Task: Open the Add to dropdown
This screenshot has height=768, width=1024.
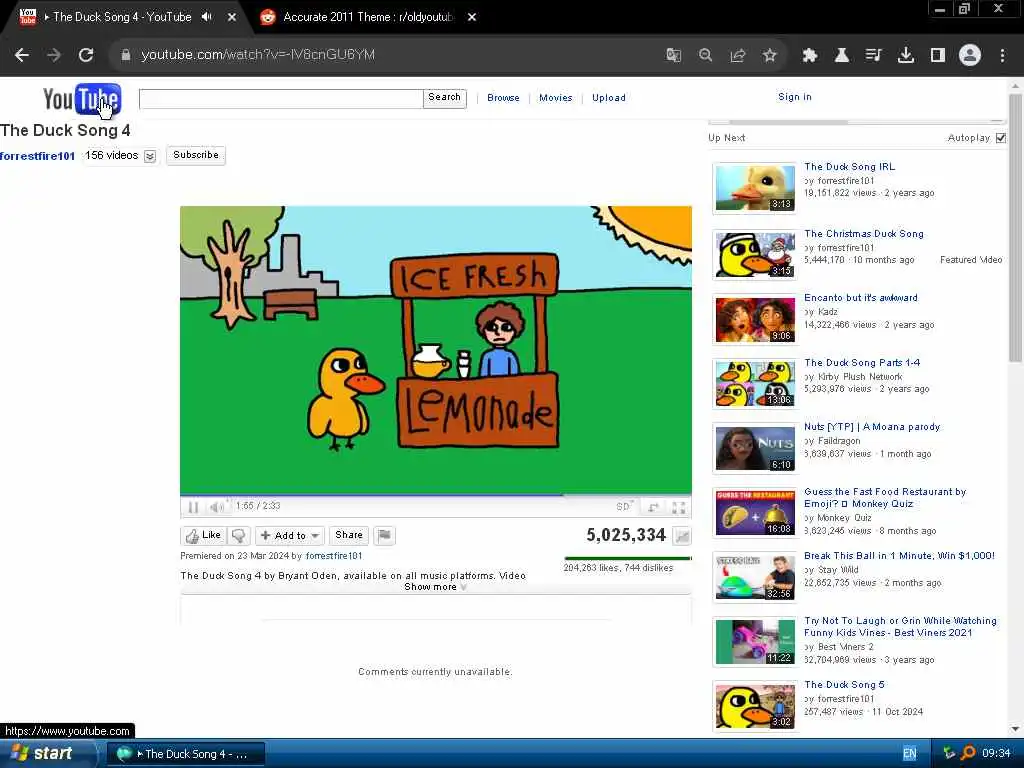Action: point(289,536)
